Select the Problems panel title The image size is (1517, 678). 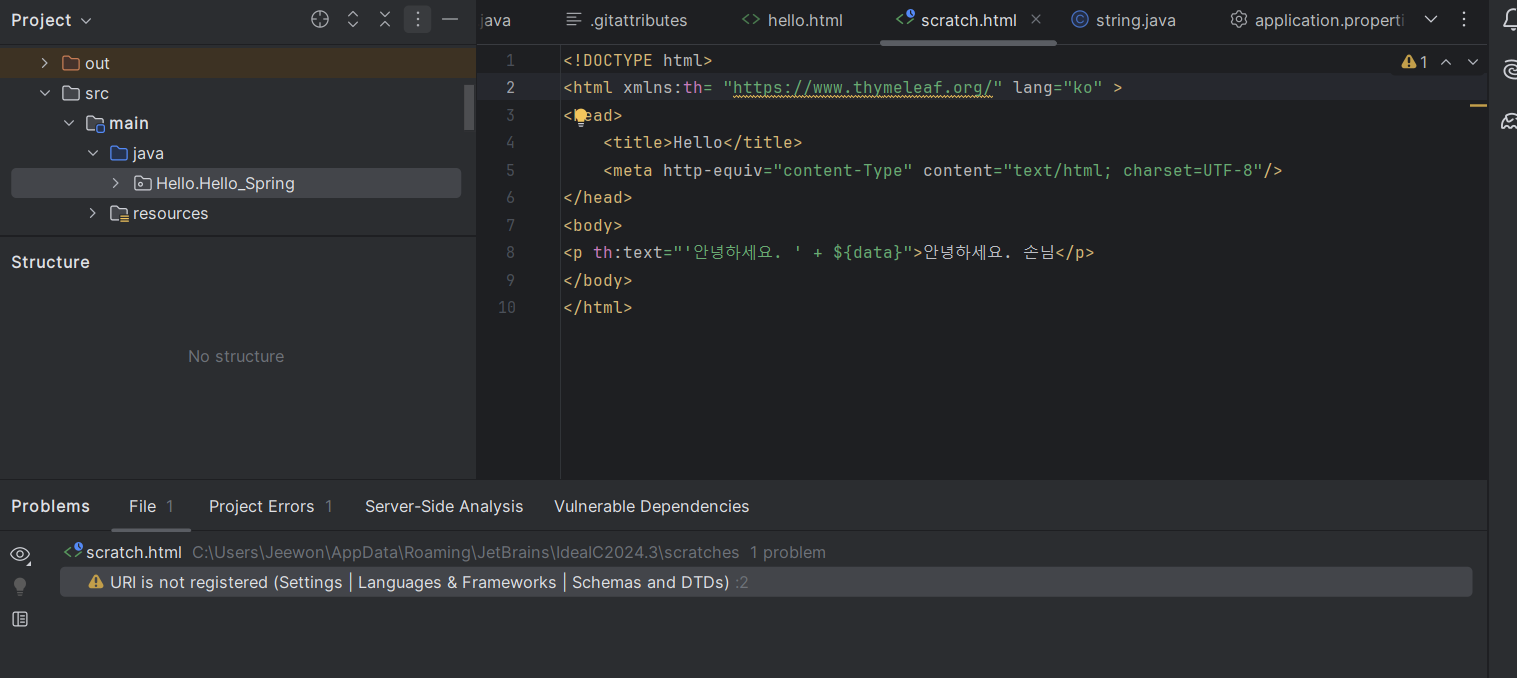click(50, 506)
